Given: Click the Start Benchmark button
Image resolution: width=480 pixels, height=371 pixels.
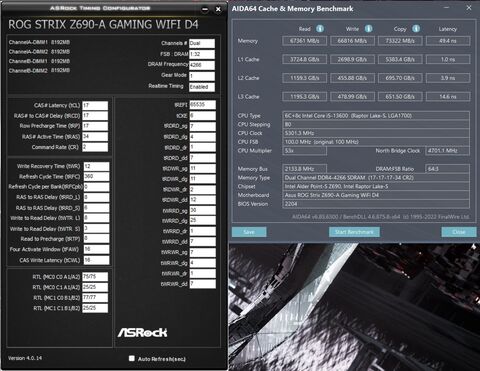Looking at the screenshot, I should click(x=354, y=232).
